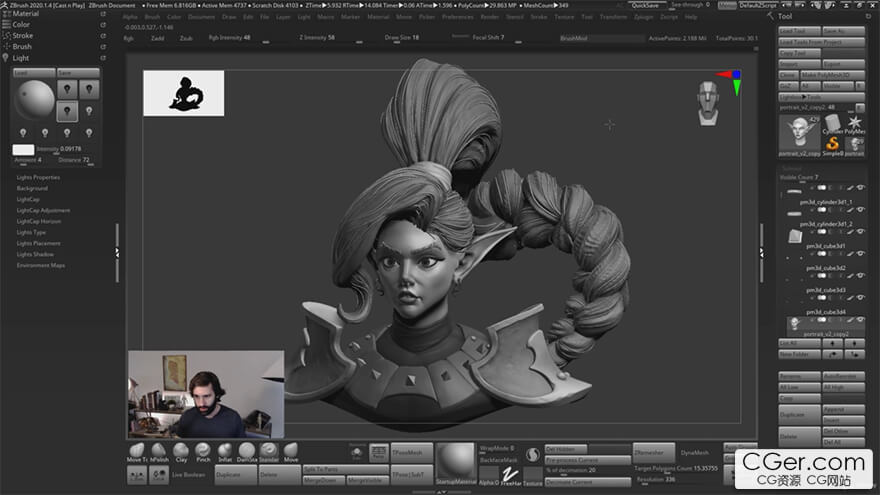The image size is (880, 495).
Task: Click the Decimate Current button
Action: [x=588, y=482]
